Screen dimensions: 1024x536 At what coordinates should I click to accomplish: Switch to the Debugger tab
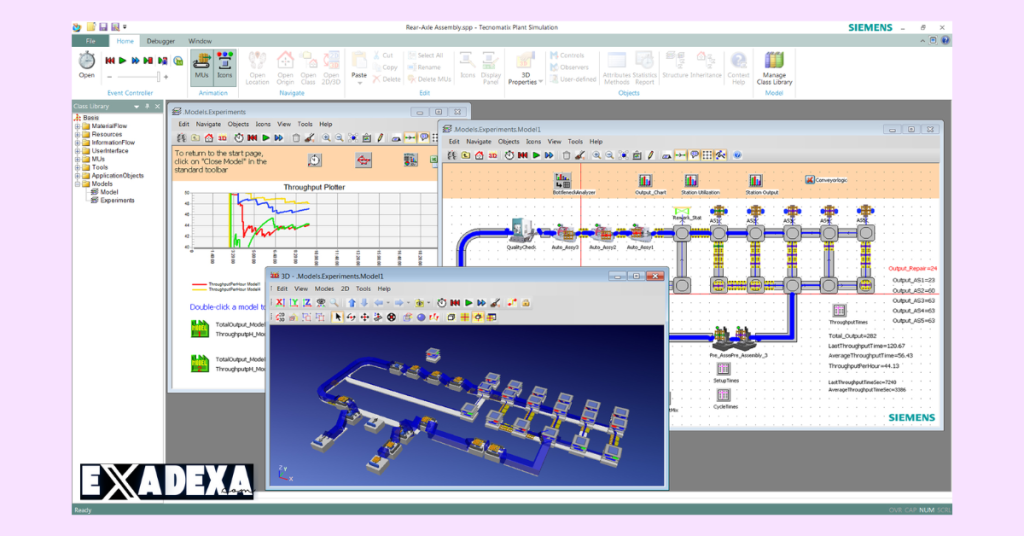[160, 41]
